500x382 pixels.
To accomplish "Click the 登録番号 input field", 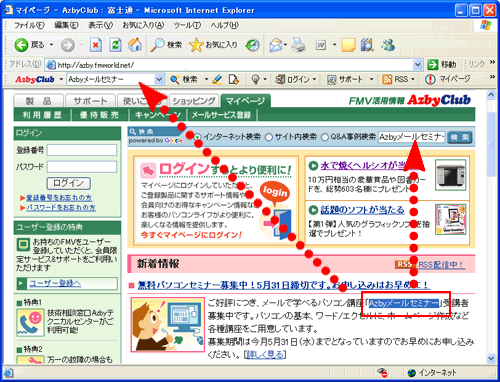I will (x=82, y=150).
